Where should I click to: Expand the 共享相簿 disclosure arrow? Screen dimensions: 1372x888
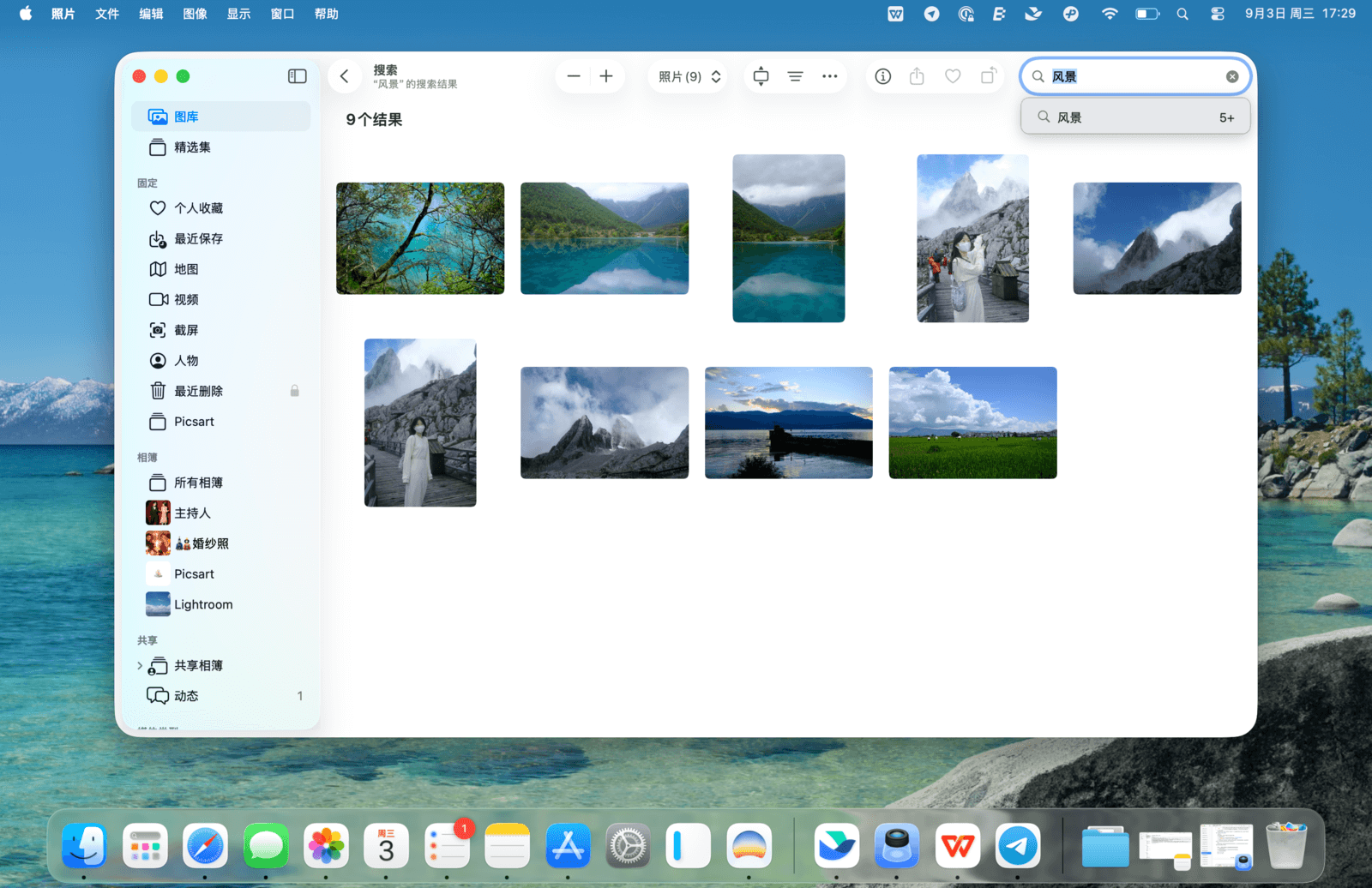coord(140,665)
